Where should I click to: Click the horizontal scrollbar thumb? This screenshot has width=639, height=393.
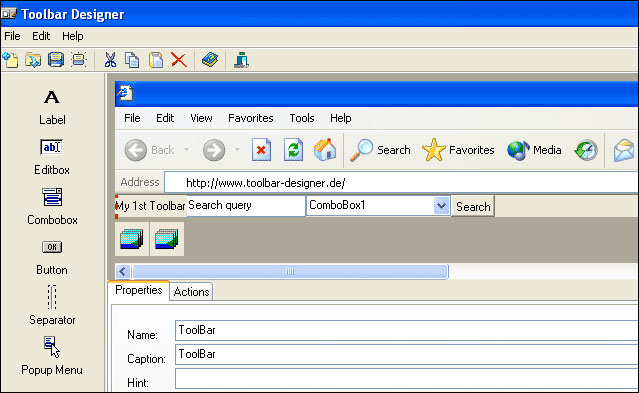point(290,272)
